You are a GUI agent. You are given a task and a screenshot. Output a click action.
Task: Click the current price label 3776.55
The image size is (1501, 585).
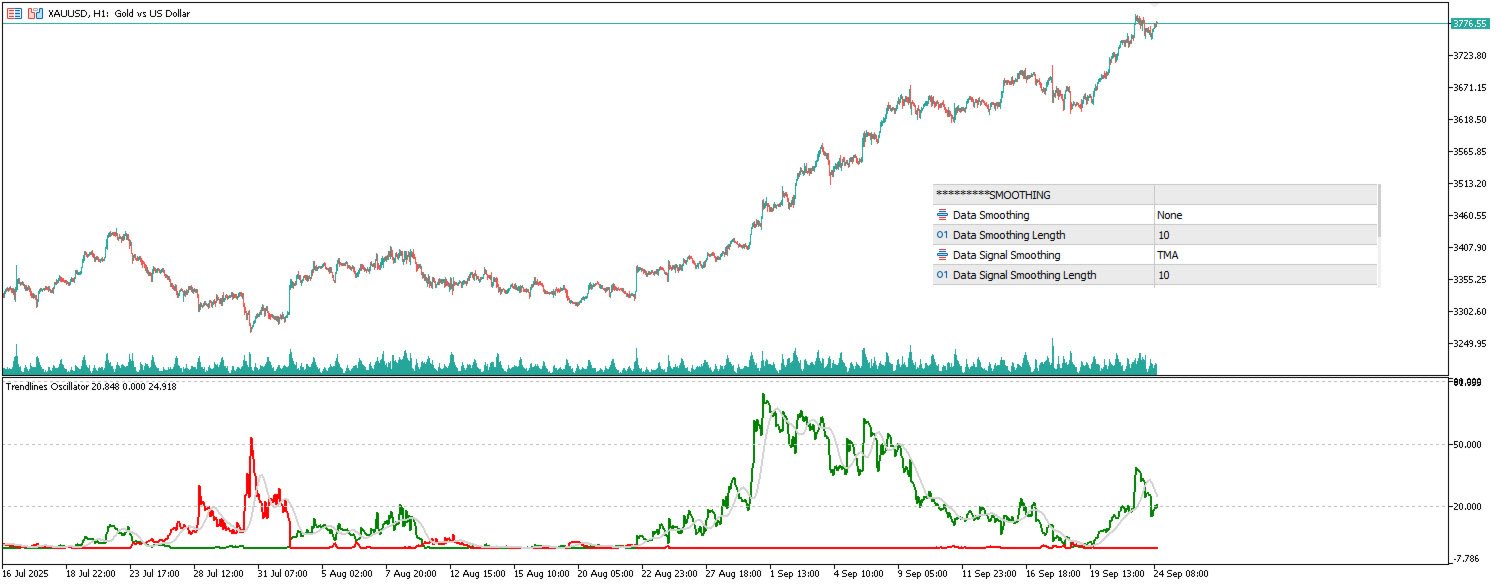1469,23
